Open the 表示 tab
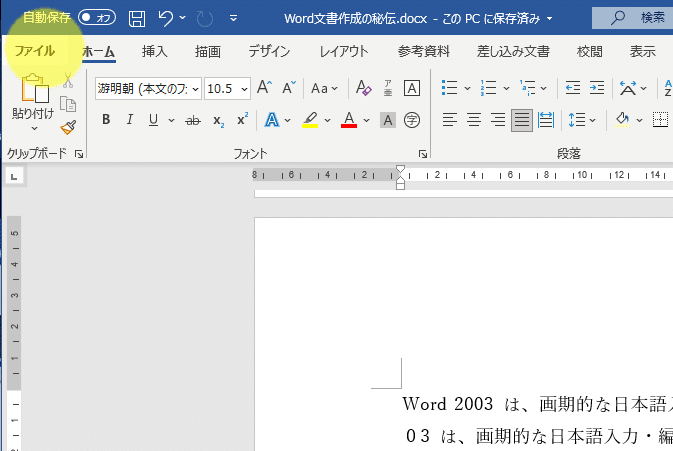673x451 pixels. click(643, 51)
